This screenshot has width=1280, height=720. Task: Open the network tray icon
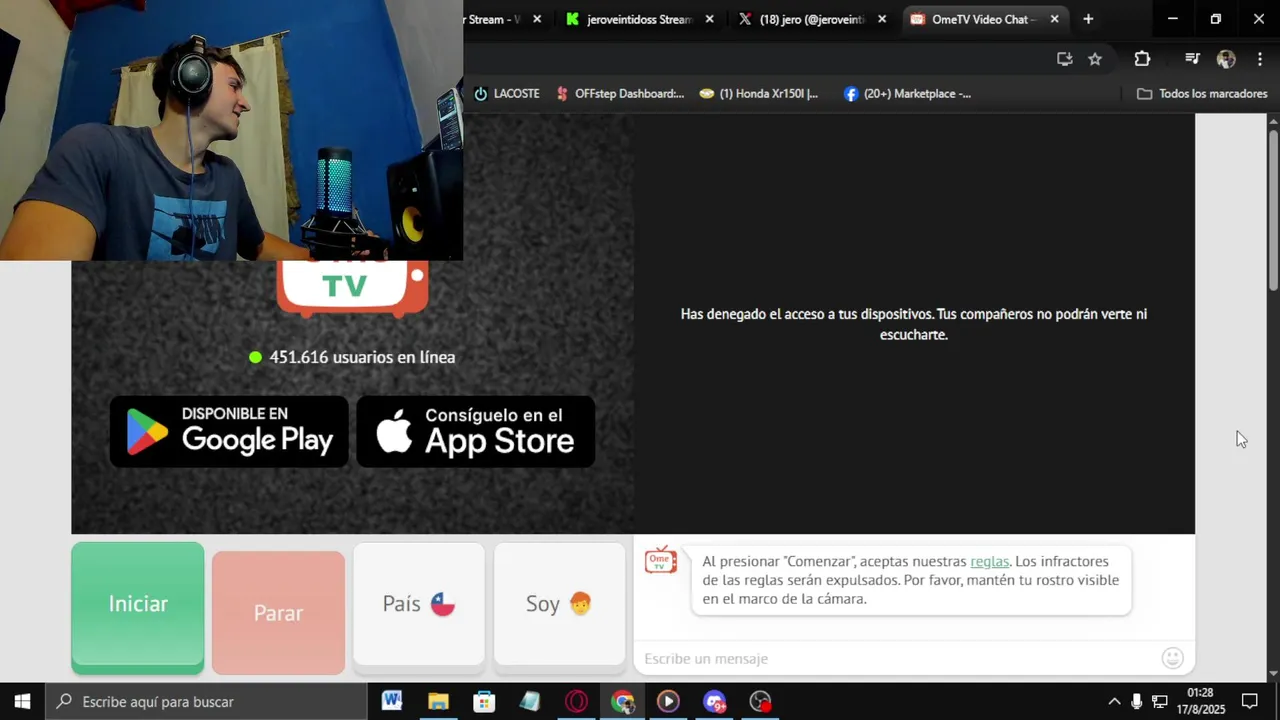pos(1160,702)
